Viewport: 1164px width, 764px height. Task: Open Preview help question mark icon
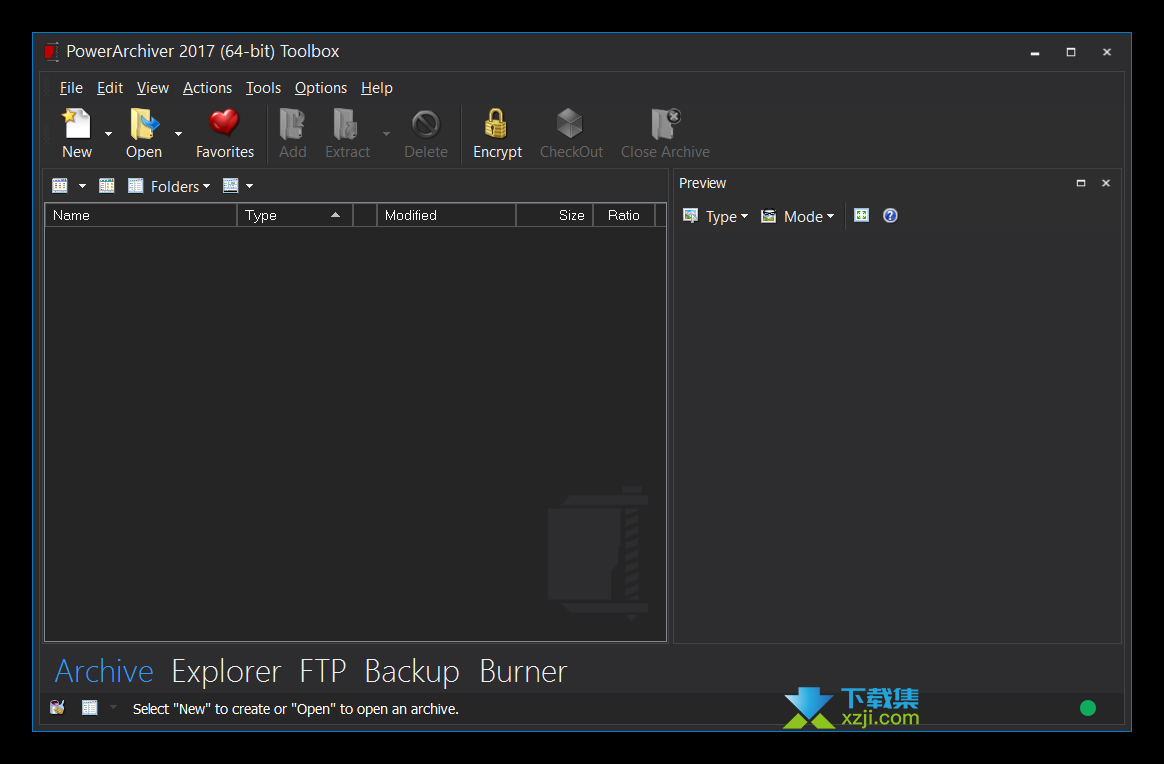tap(890, 215)
